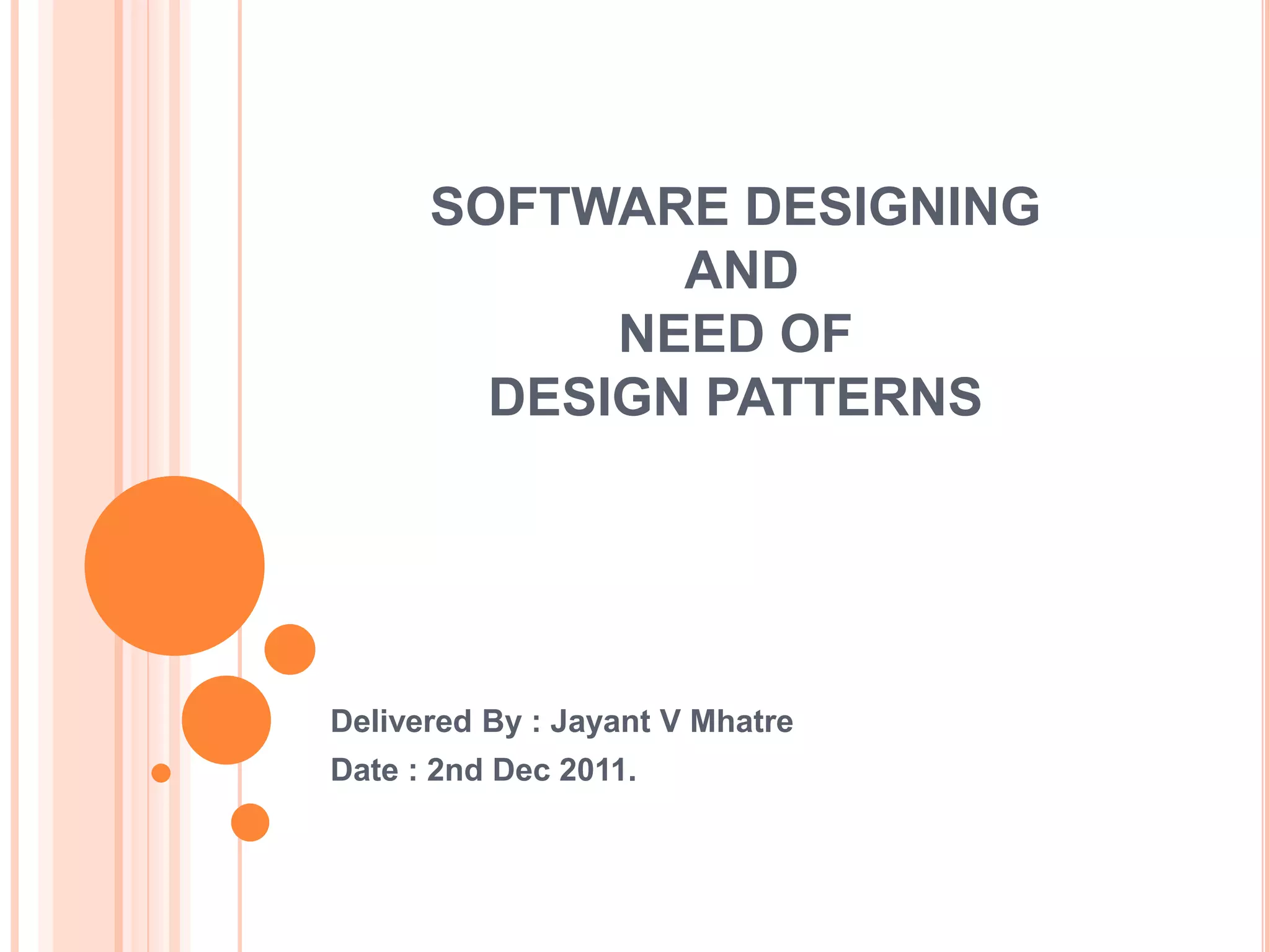Click the title line "DESIGN PATTERNS"
The height and width of the screenshot is (952, 1270).
click(735, 397)
